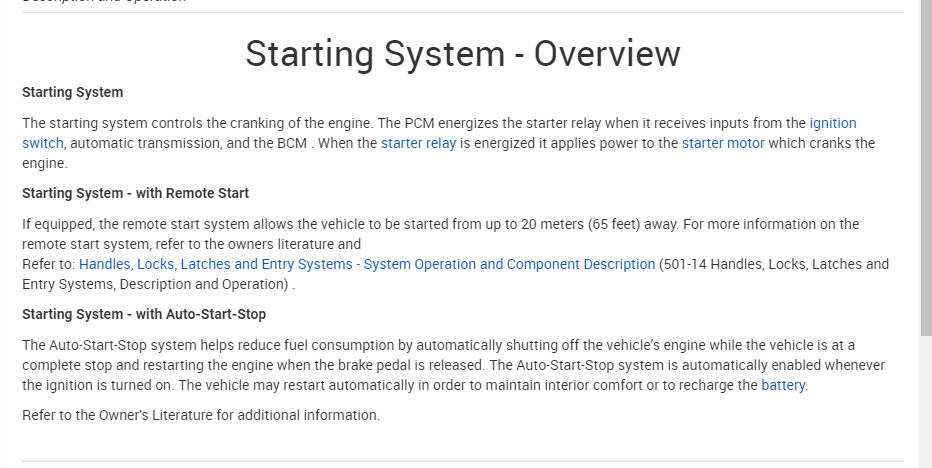Image resolution: width=932 pixels, height=468 pixels.
Task: Click the 'Starting System - Overview' page title
Action: coord(462,54)
